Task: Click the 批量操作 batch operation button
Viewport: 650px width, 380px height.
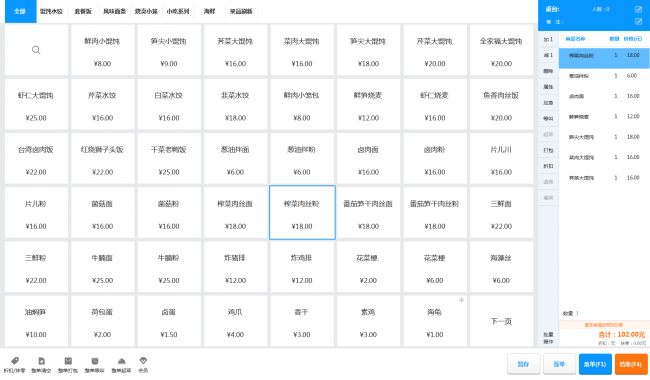Action: coord(548,338)
